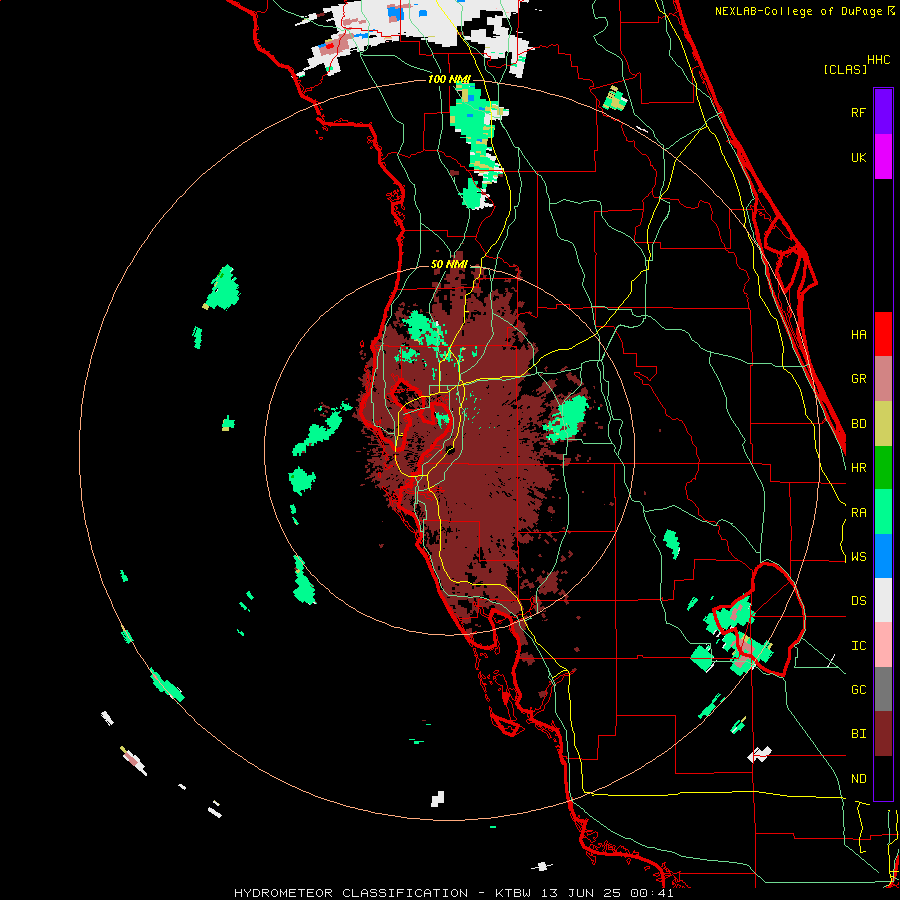900x900 pixels.
Task: Click the 100 NMI range ring label
Action: (x=449, y=79)
